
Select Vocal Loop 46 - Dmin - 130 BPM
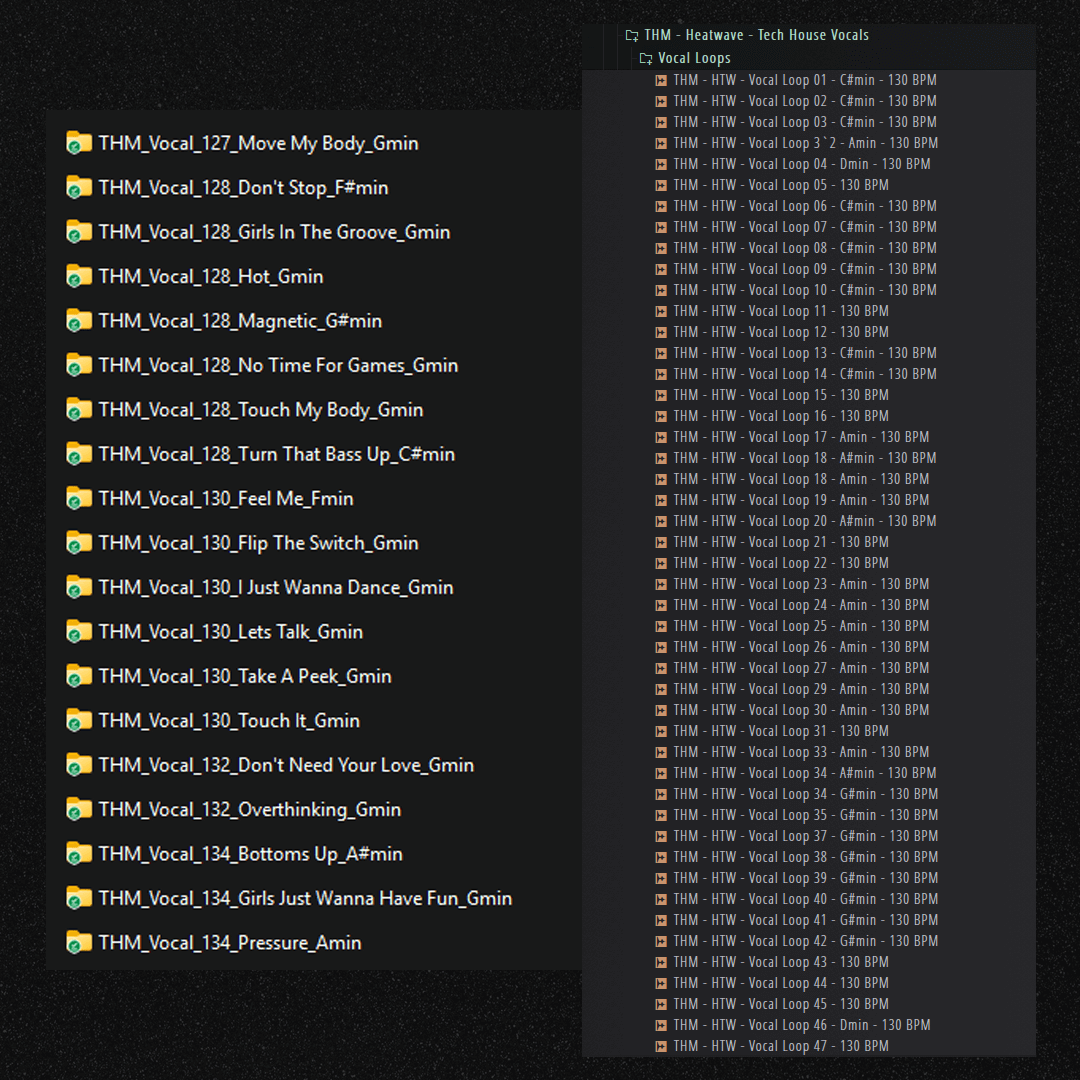tap(801, 1025)
